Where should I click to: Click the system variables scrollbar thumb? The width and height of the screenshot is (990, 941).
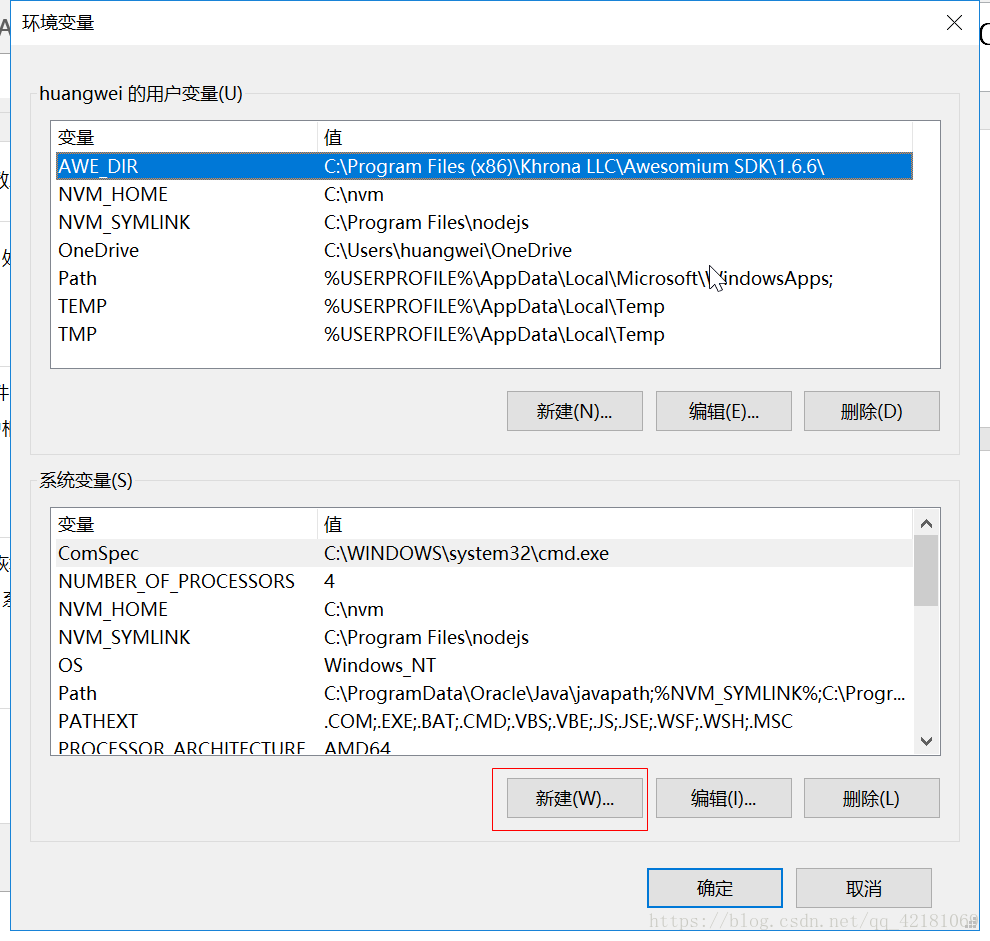[x=926, y=570]
